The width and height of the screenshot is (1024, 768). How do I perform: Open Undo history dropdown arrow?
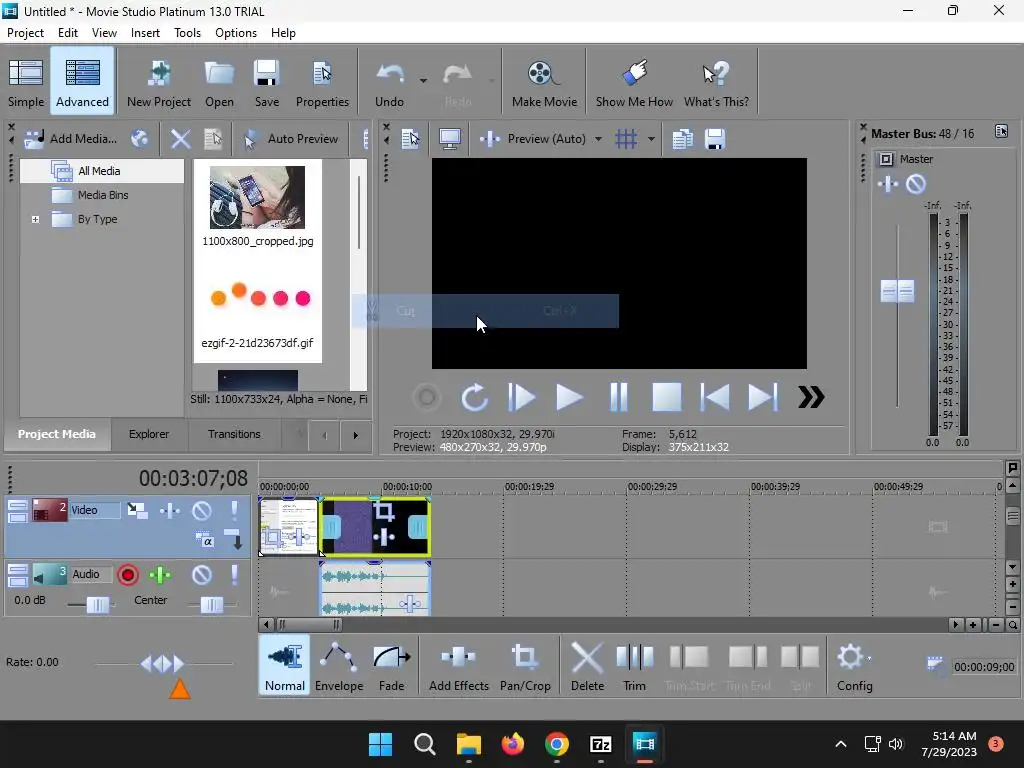423,80
